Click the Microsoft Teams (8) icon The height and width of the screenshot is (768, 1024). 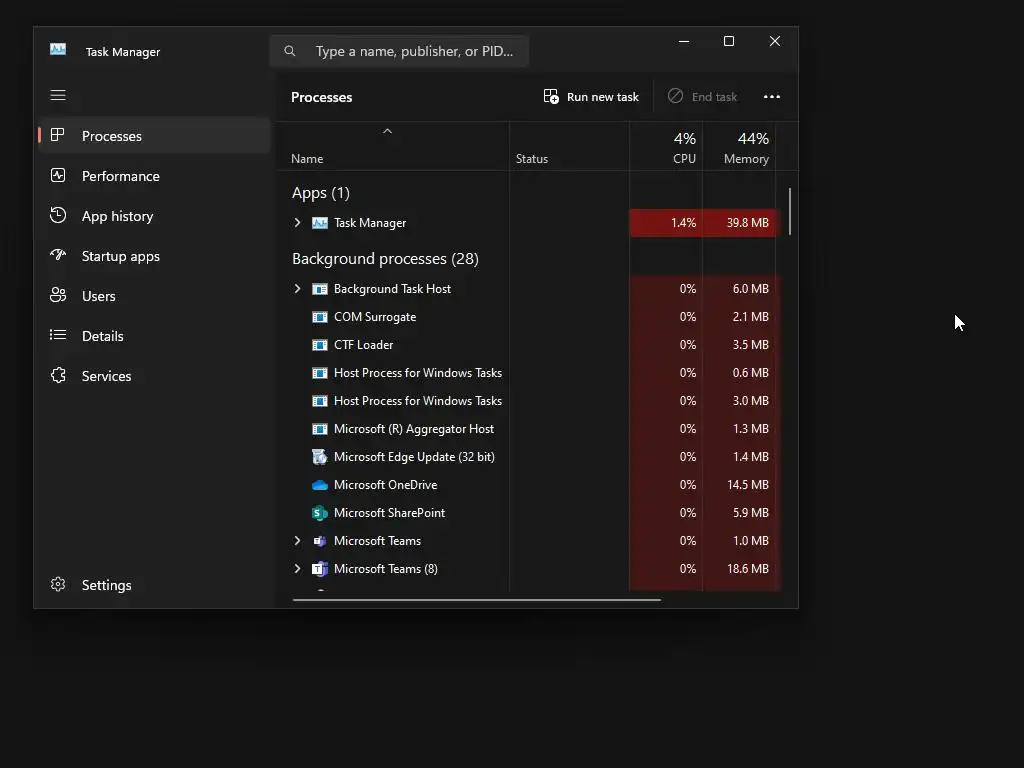[319, 569]
